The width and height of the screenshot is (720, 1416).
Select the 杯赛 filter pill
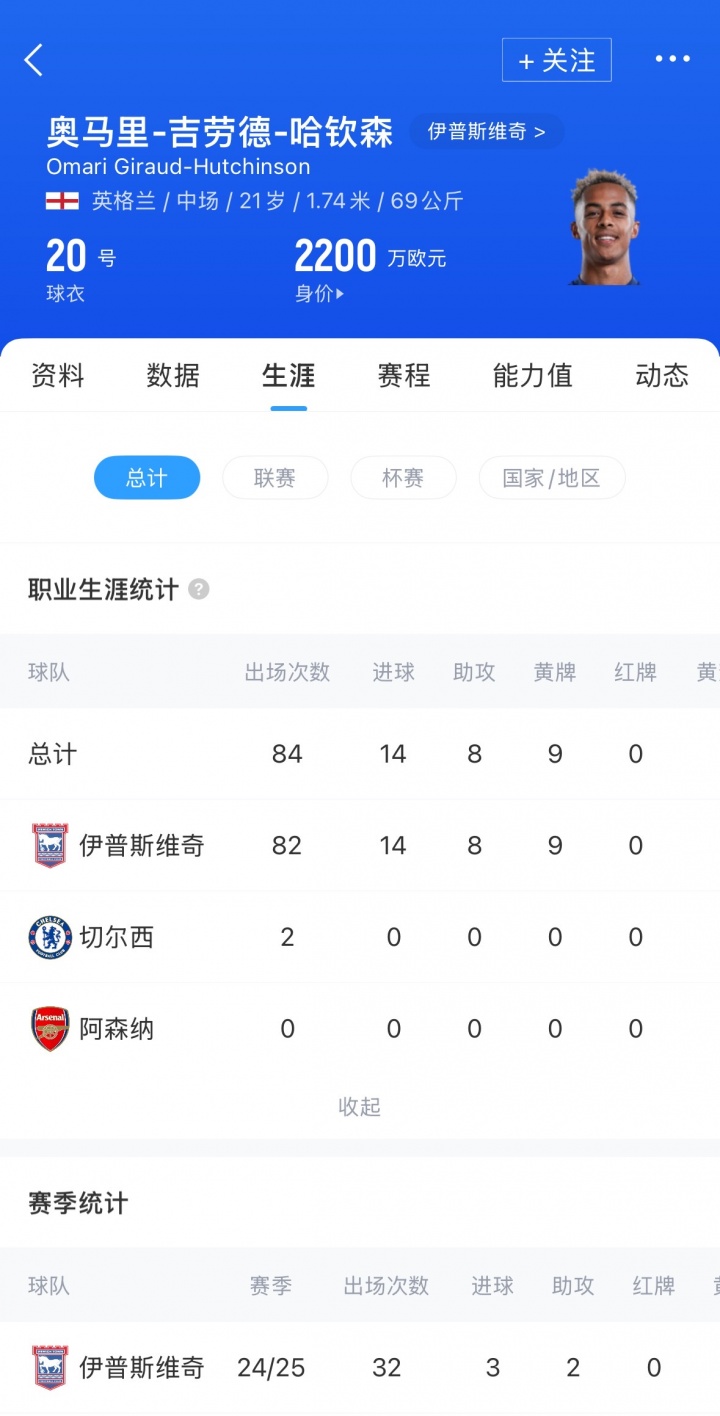(403, 478)
